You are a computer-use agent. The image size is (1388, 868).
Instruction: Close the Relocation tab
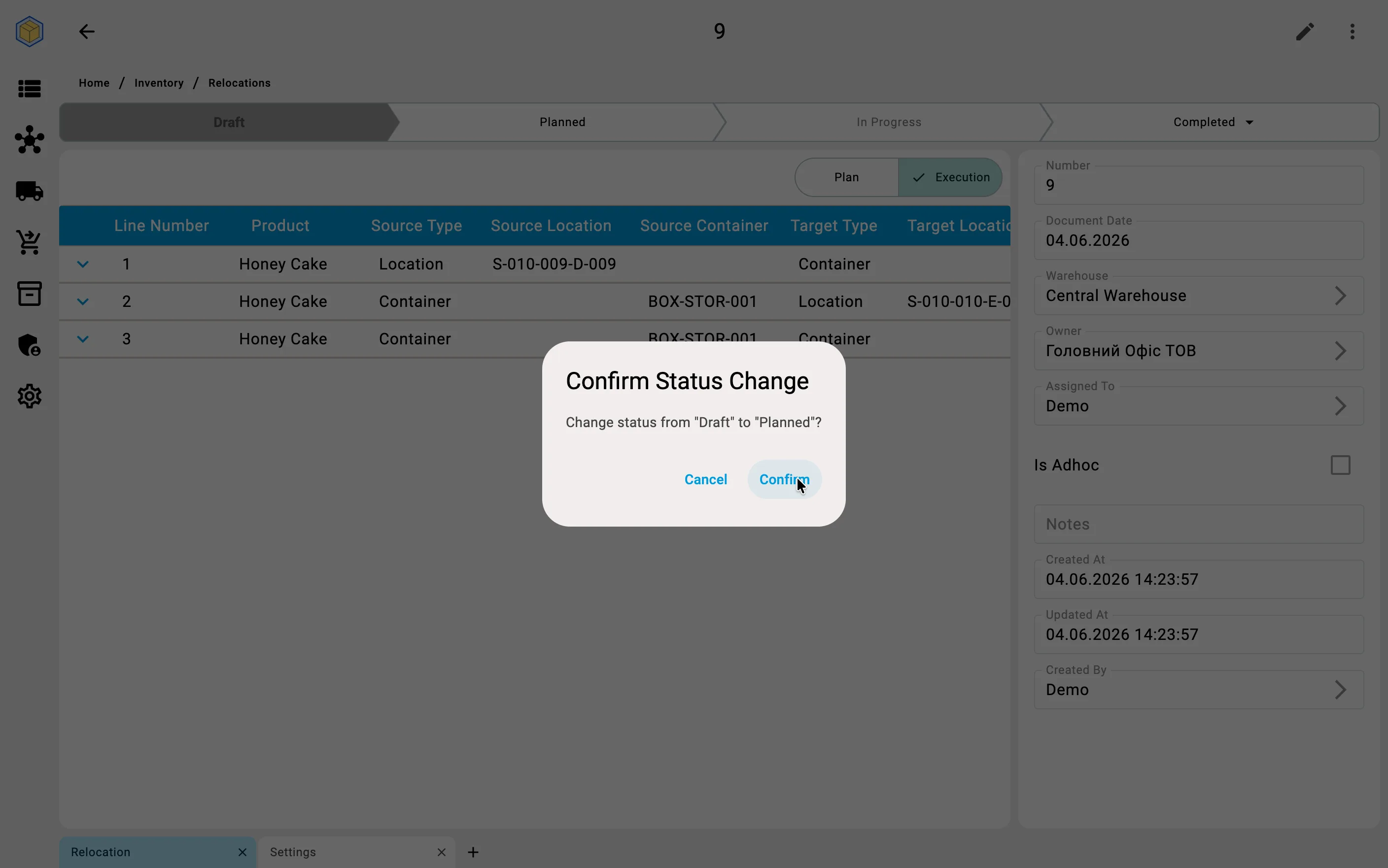point(243,852)
